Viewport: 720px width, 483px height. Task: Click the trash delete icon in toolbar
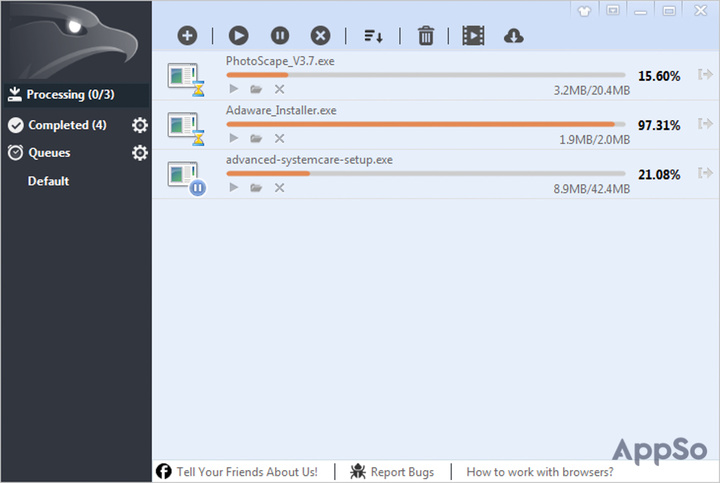[x=426, y=36]
